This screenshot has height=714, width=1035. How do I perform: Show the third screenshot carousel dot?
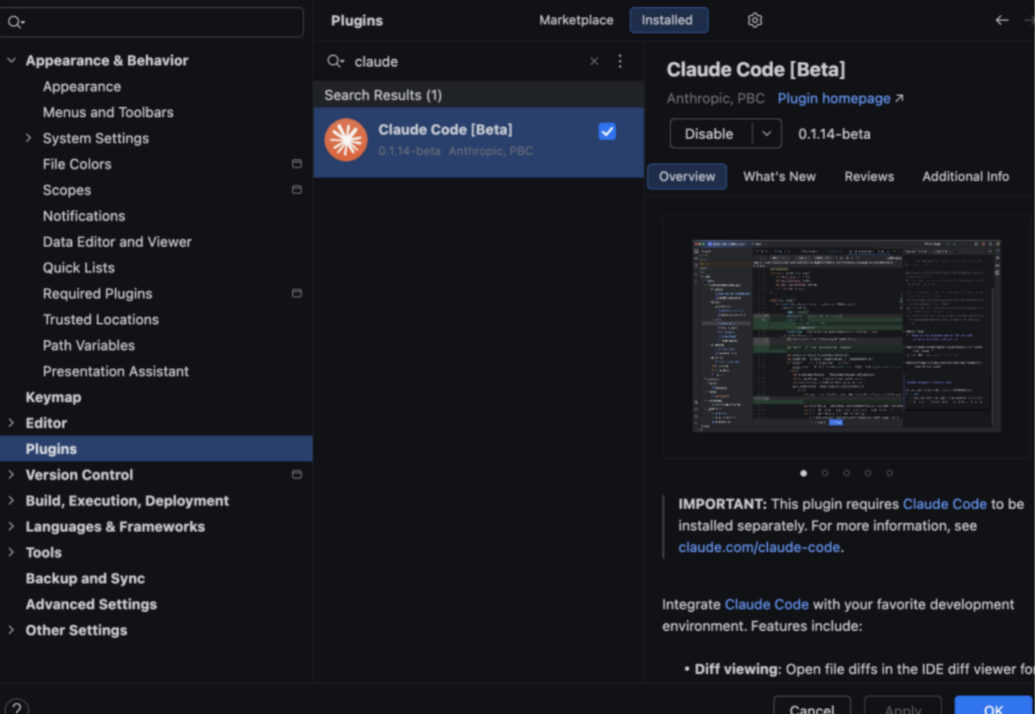click(847, 473)
